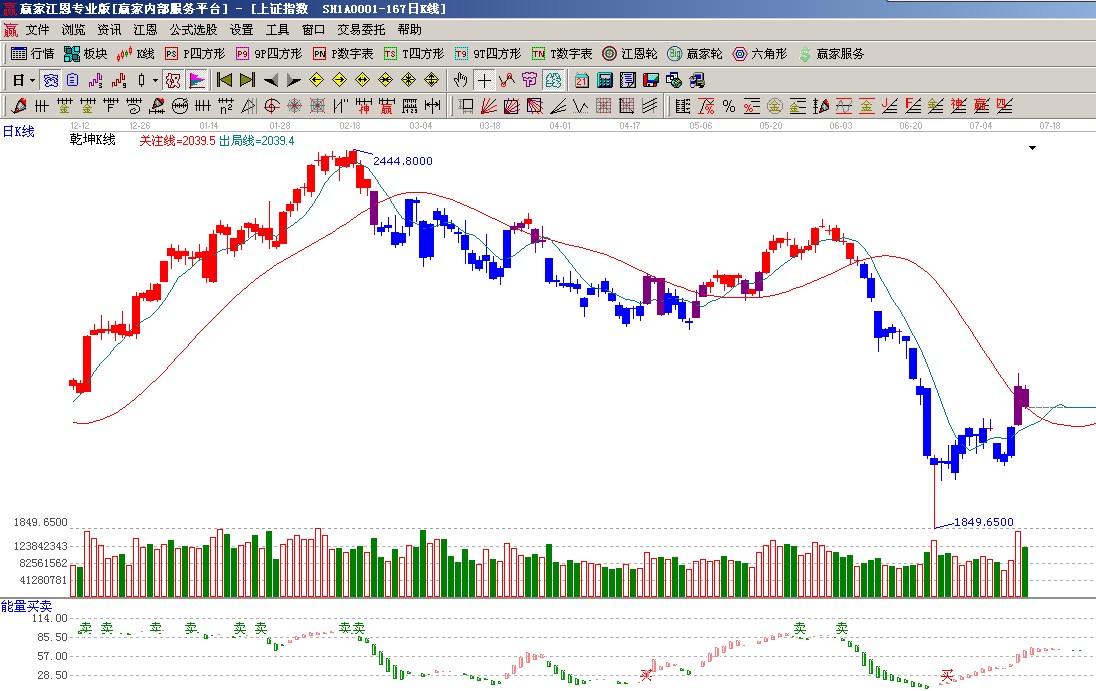
Task: Click the 日K线 label
Action: tap(18, 131)
